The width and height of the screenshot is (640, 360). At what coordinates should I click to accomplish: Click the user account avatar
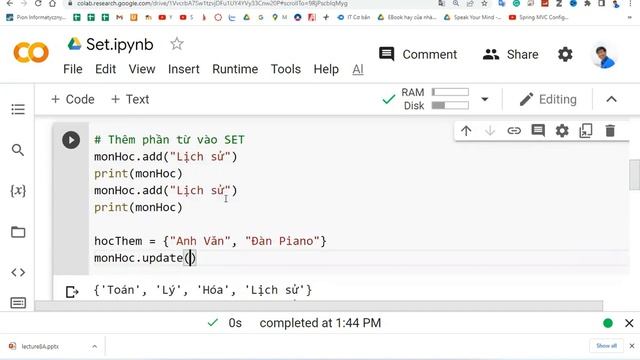click(x=604, y=57)
